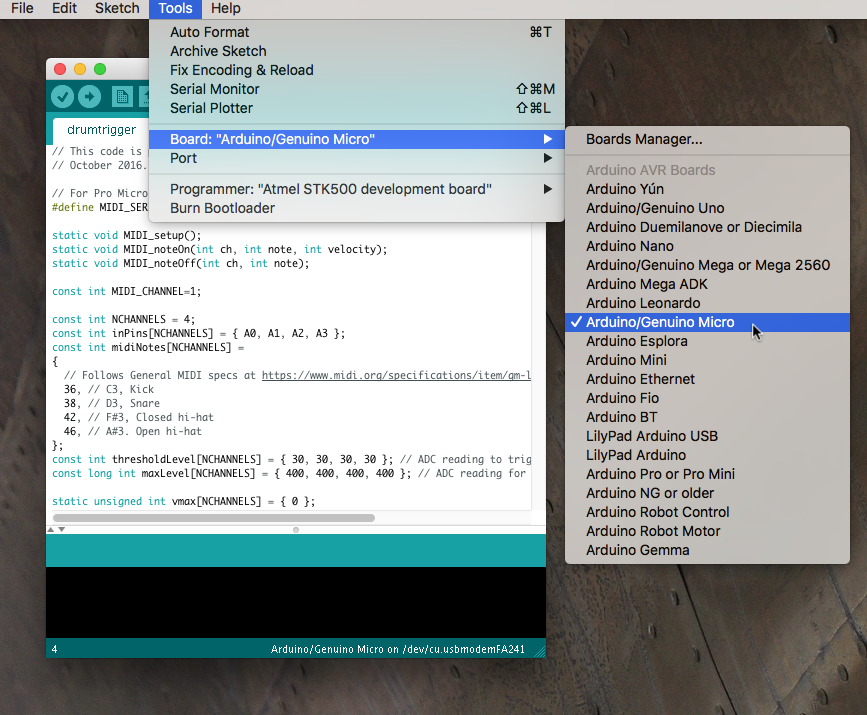Open the Programmer submenu arrow
Viewport: 867px width, 715px height.
[x=547, y=188]
